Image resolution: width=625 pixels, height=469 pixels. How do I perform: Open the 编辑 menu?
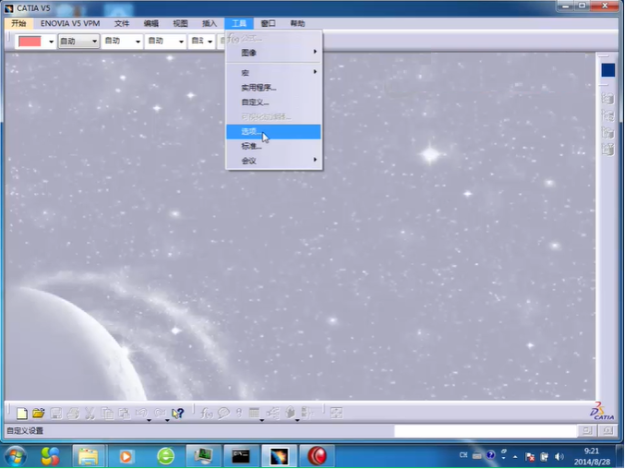(x=151, y=24)
